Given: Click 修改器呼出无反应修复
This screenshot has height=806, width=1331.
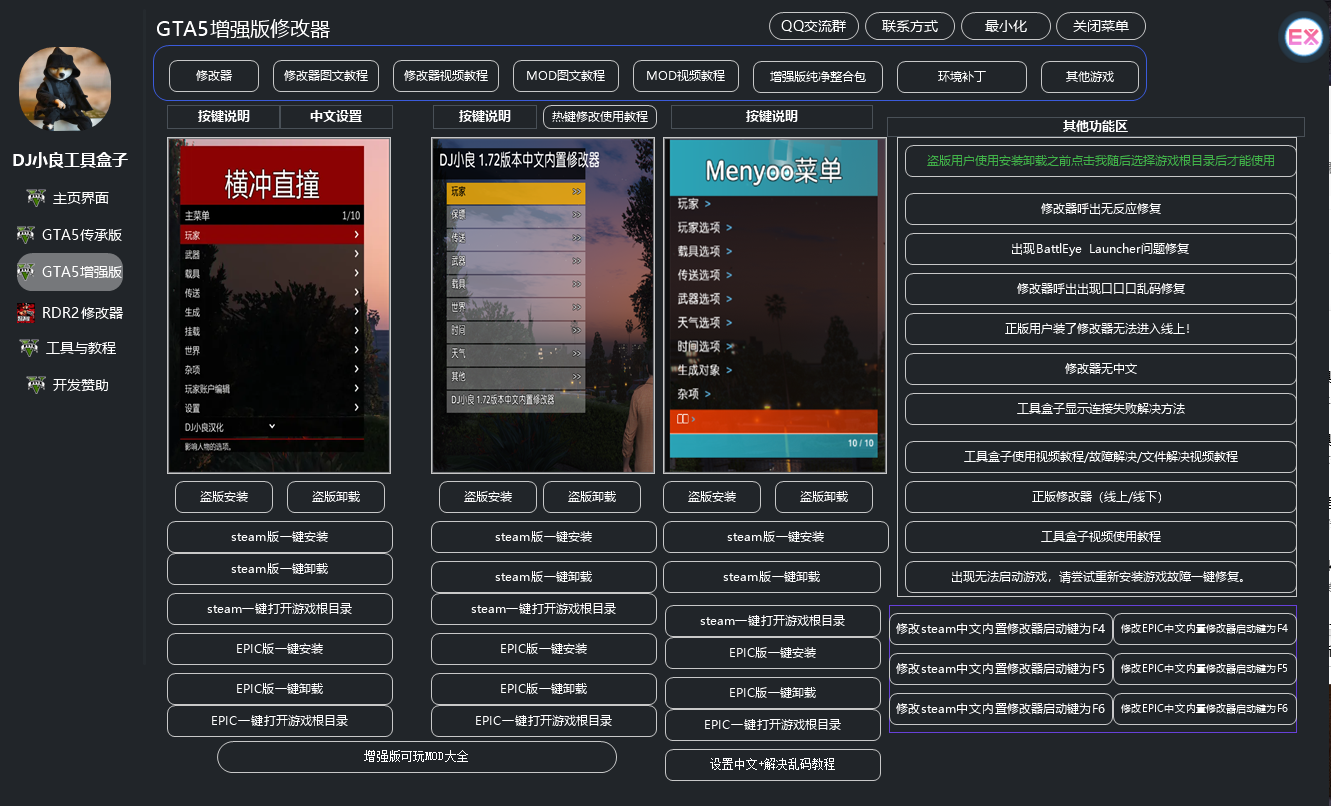Looking at the screenshot, I should [1101, 209].
